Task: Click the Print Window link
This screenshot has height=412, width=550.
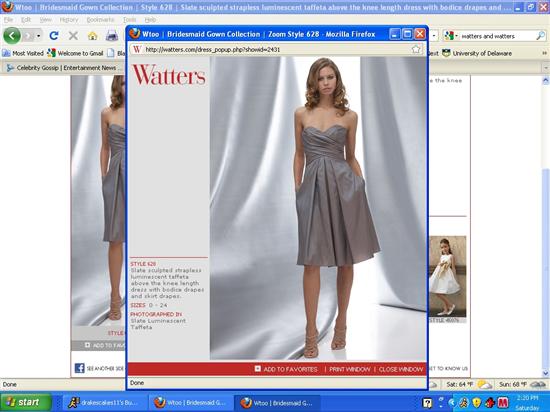Action: click(x=349, y=369)
